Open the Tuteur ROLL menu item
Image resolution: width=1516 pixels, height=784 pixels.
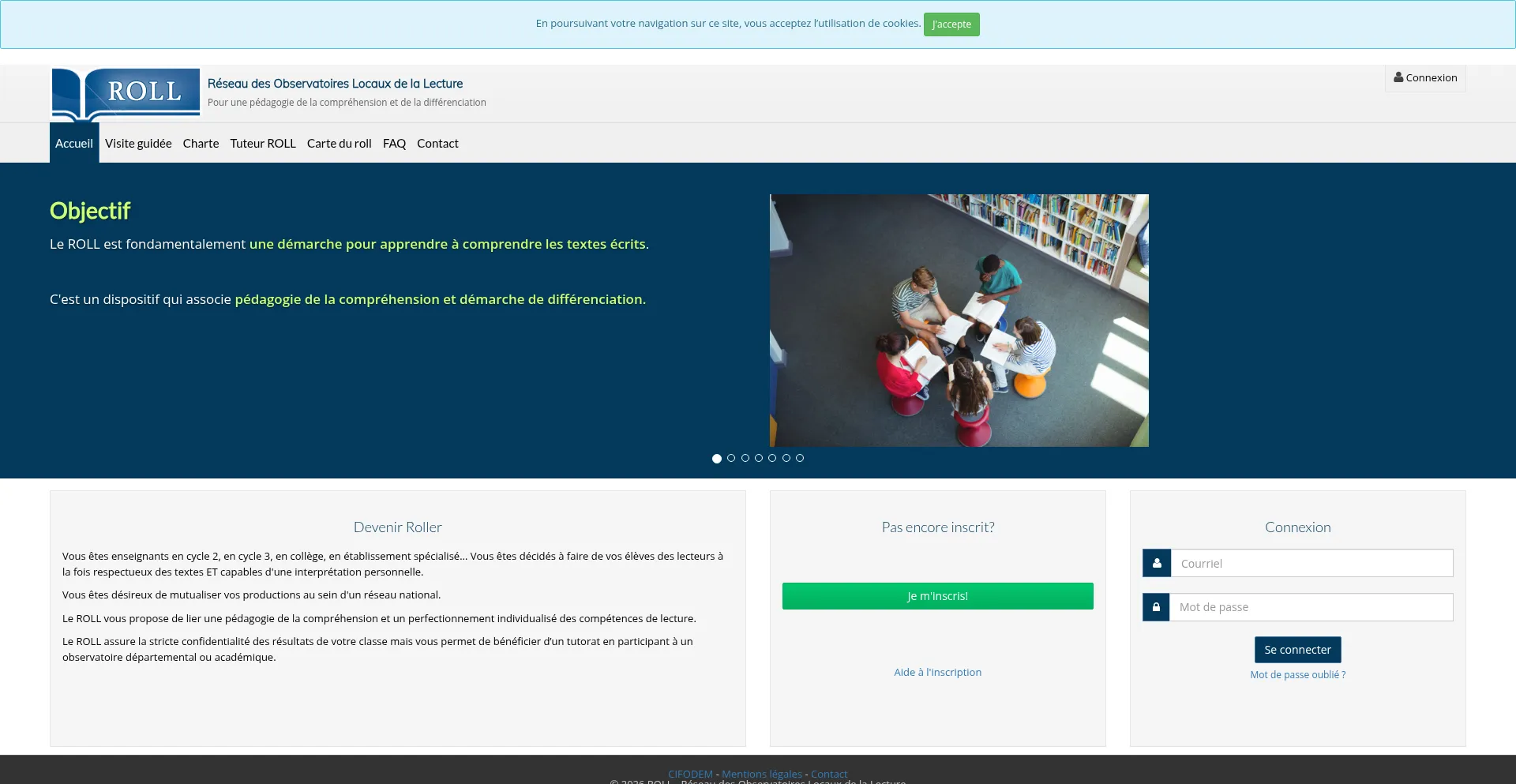(x=263, y=143)
